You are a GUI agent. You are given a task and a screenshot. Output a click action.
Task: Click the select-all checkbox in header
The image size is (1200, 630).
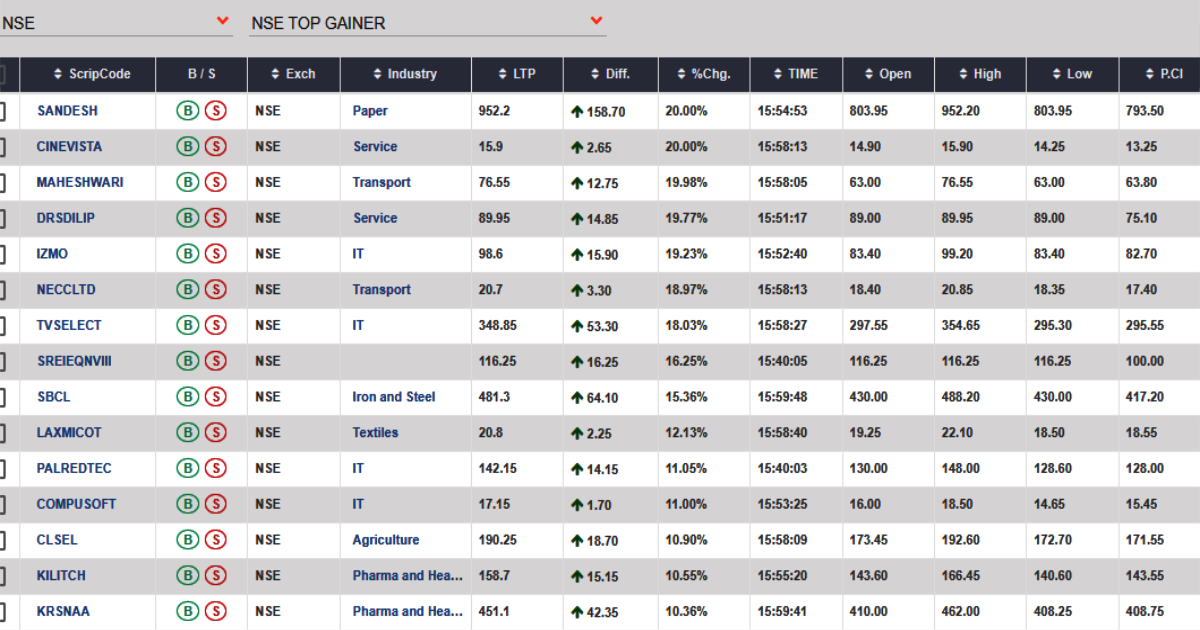[2, 75]
